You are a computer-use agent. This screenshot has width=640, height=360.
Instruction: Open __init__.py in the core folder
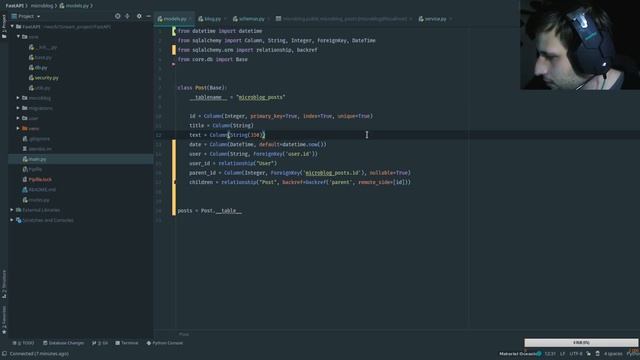coord(43,47)
